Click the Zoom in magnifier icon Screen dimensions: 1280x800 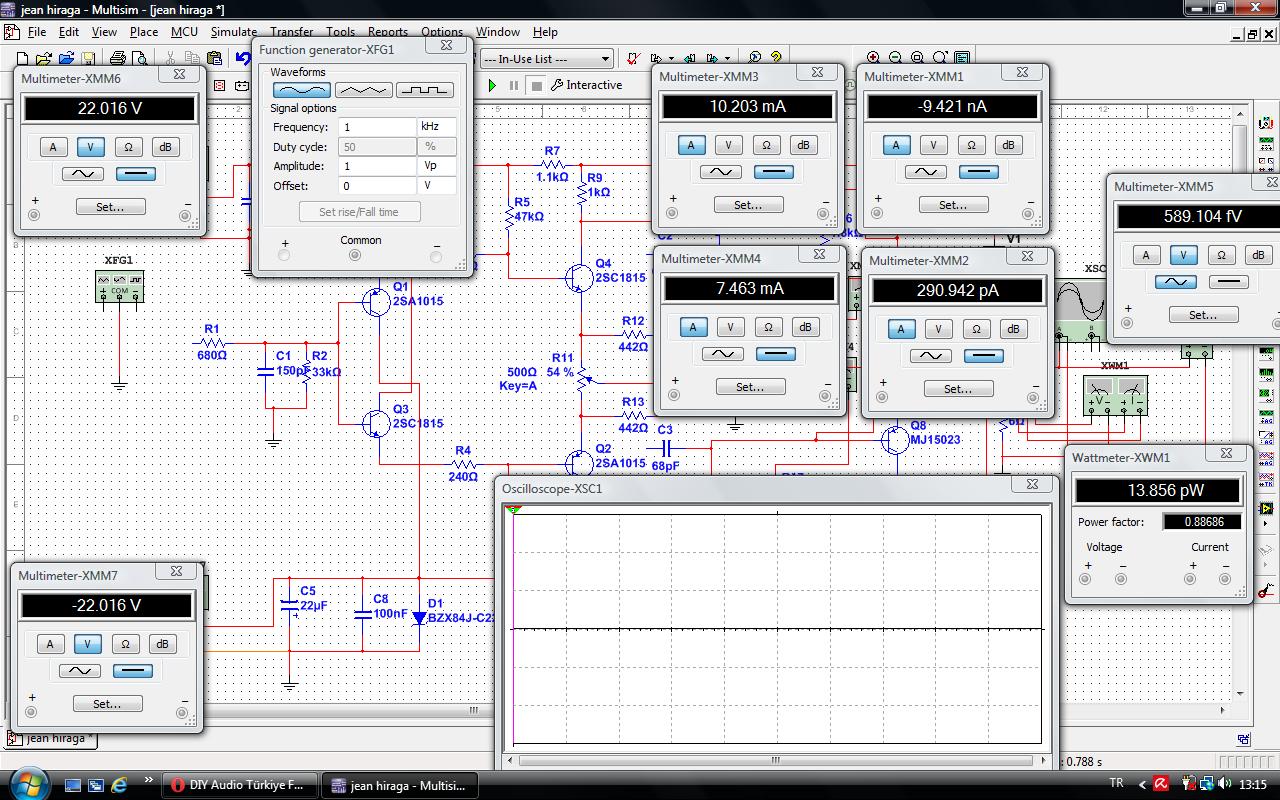(873, 59)
